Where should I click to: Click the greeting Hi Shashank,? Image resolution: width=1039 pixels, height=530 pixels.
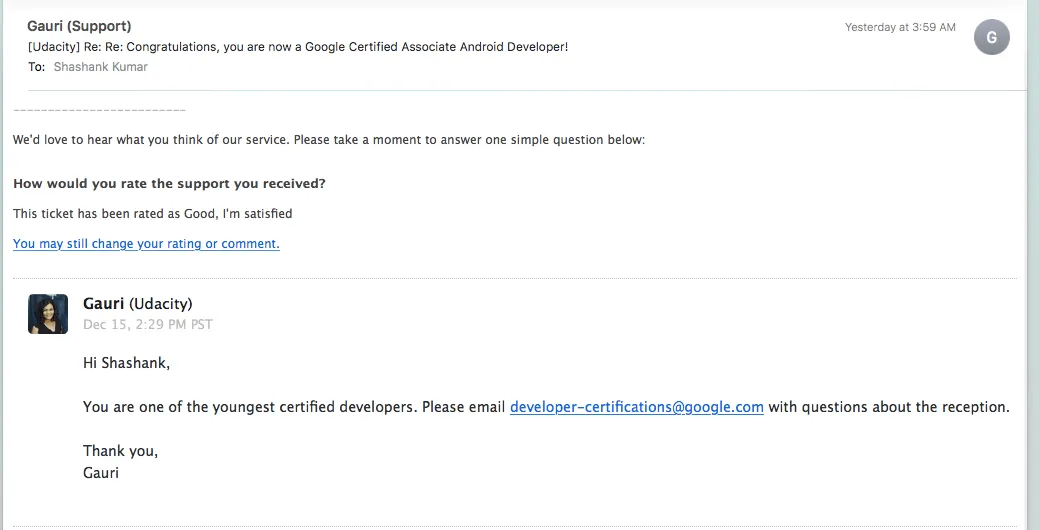point(127,363)
